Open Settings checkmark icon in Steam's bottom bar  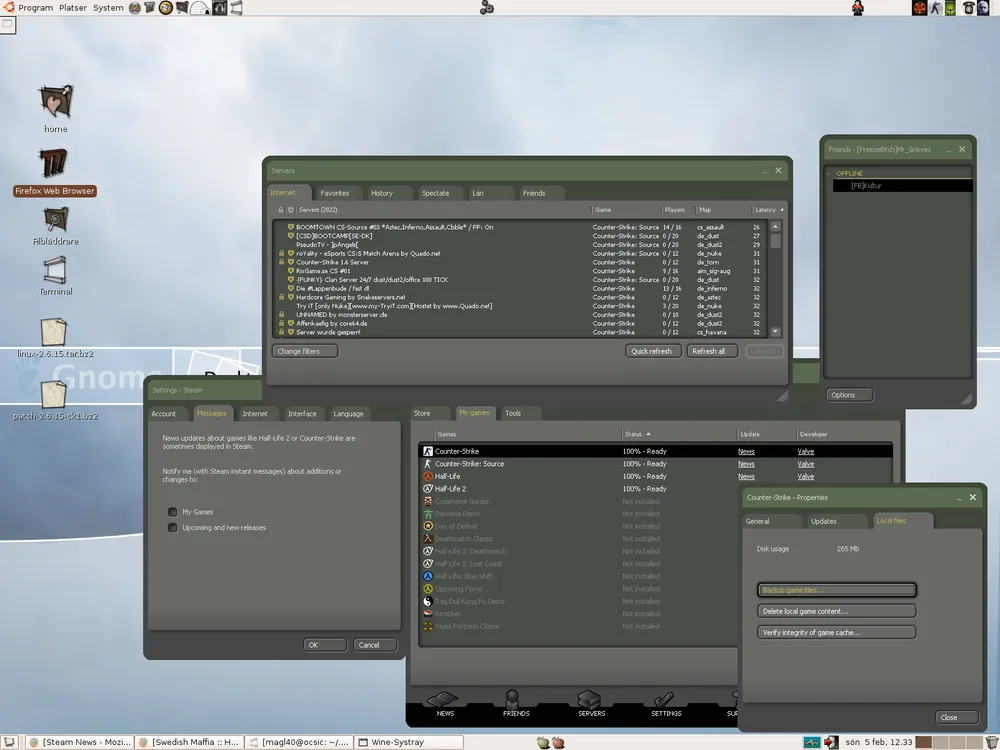tap(665, 701)
